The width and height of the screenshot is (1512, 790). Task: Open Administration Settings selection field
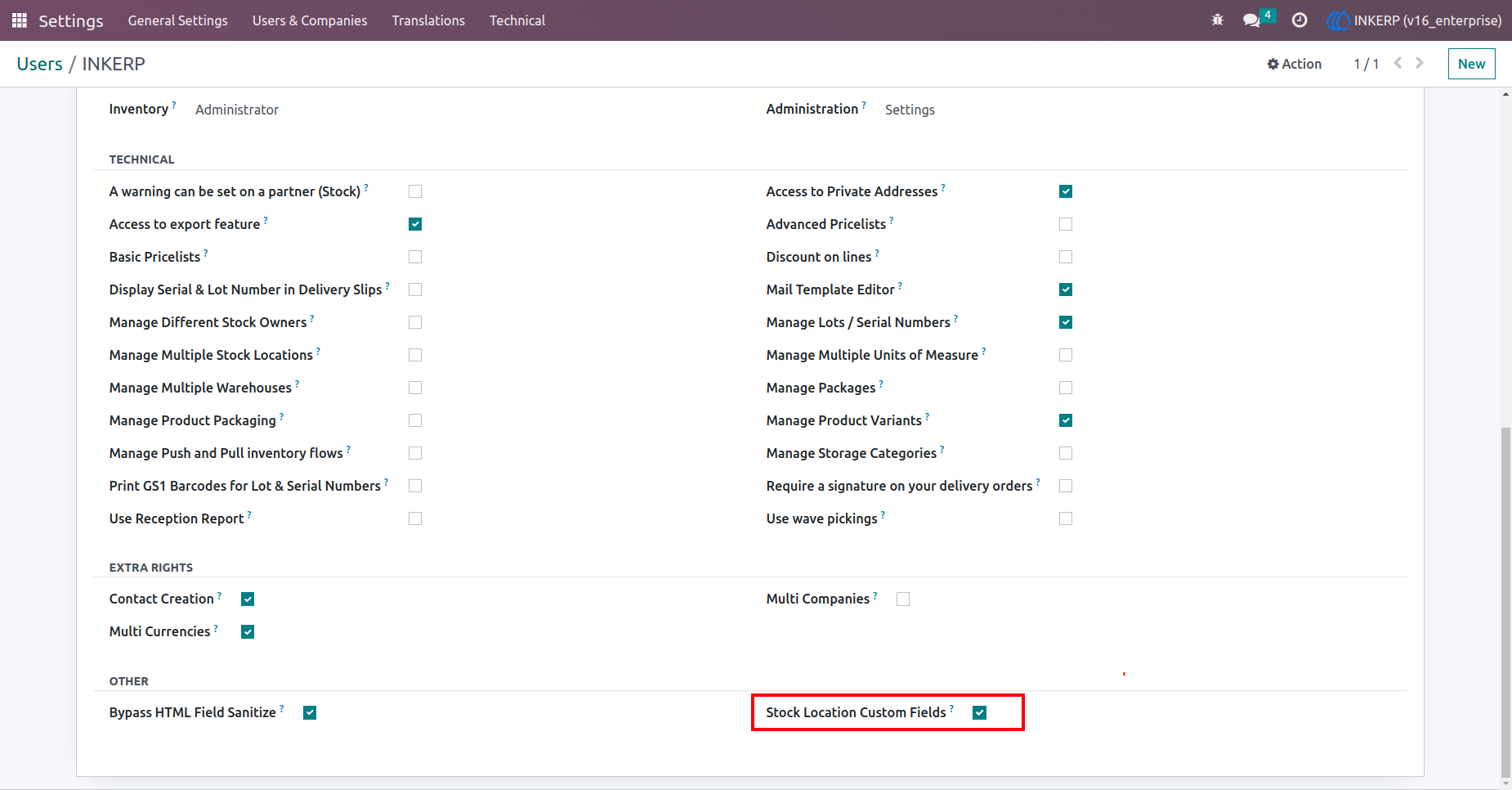910,110
